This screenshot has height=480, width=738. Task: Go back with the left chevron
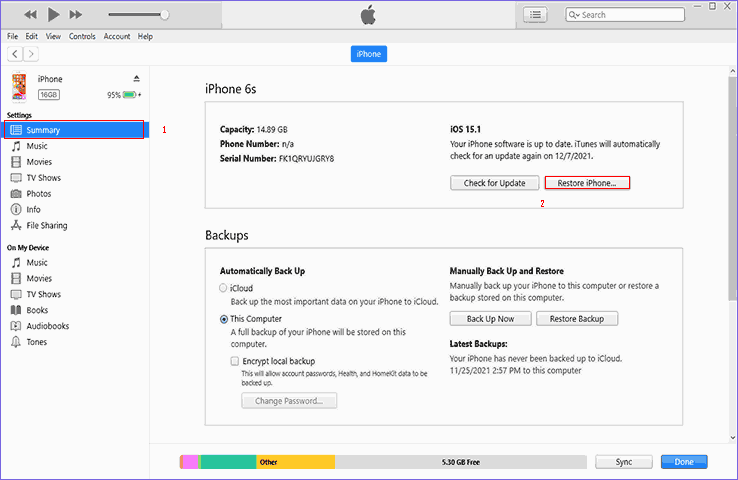[15, 54]
